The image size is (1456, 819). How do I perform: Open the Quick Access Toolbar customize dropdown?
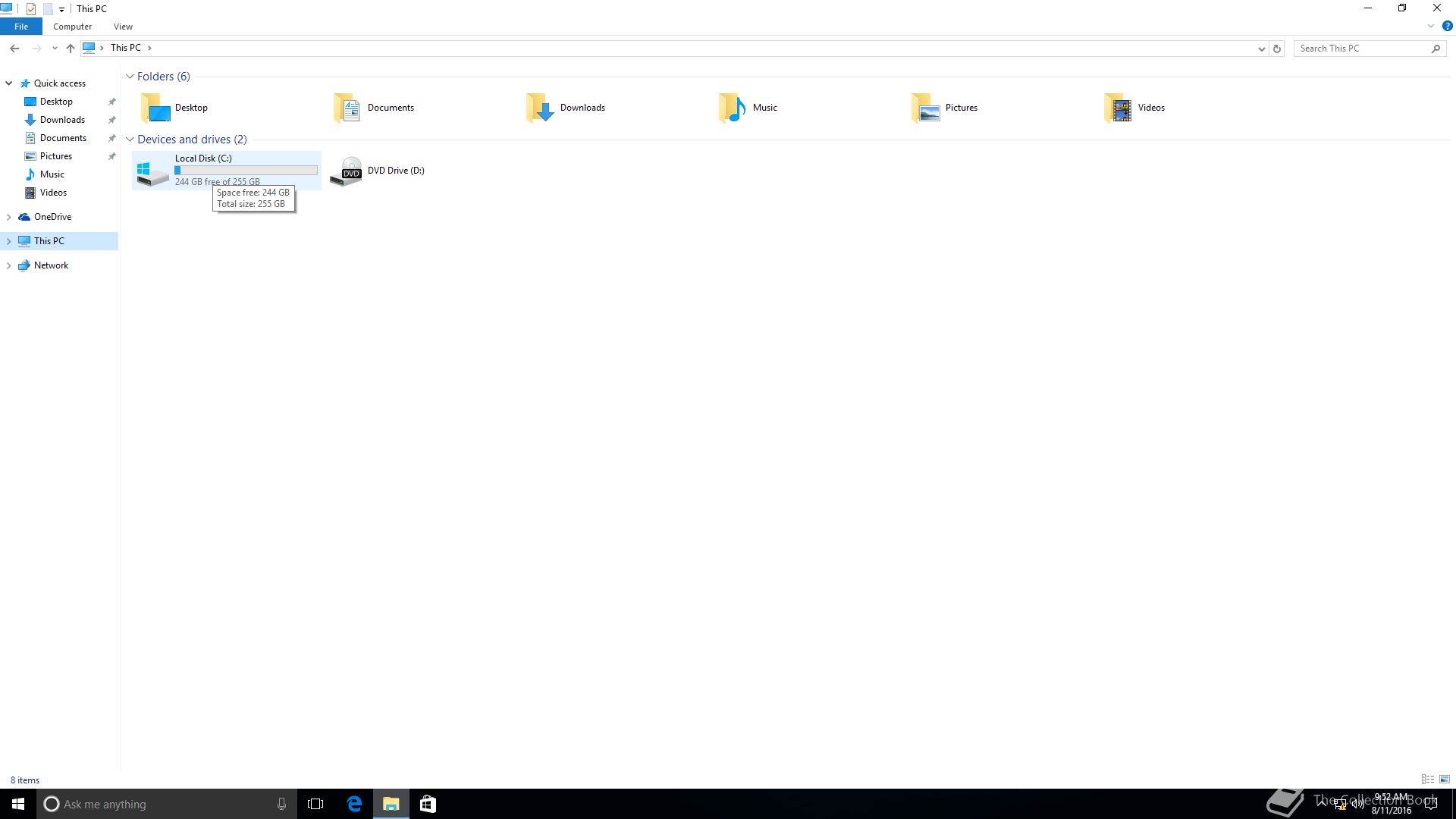[x=61, y=10]
